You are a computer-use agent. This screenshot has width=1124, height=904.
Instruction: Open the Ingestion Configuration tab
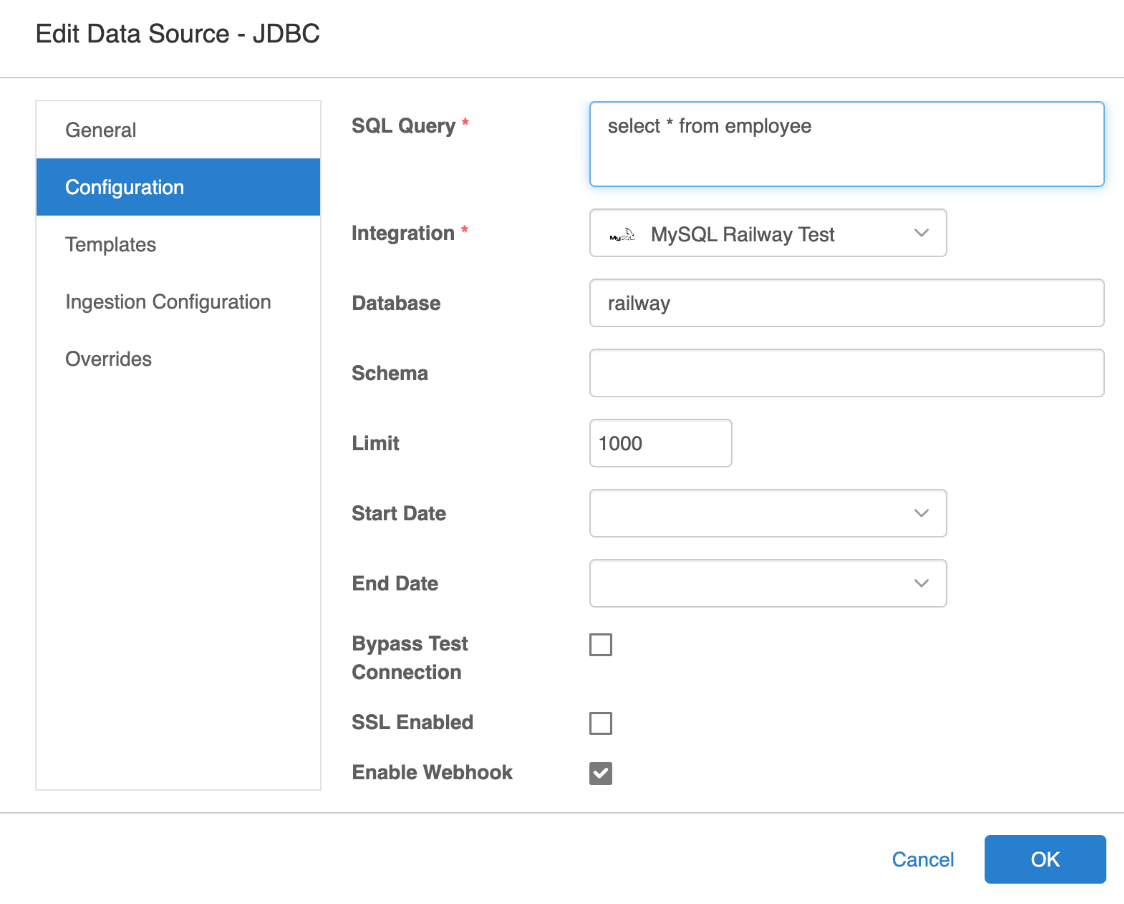[178, 302]
